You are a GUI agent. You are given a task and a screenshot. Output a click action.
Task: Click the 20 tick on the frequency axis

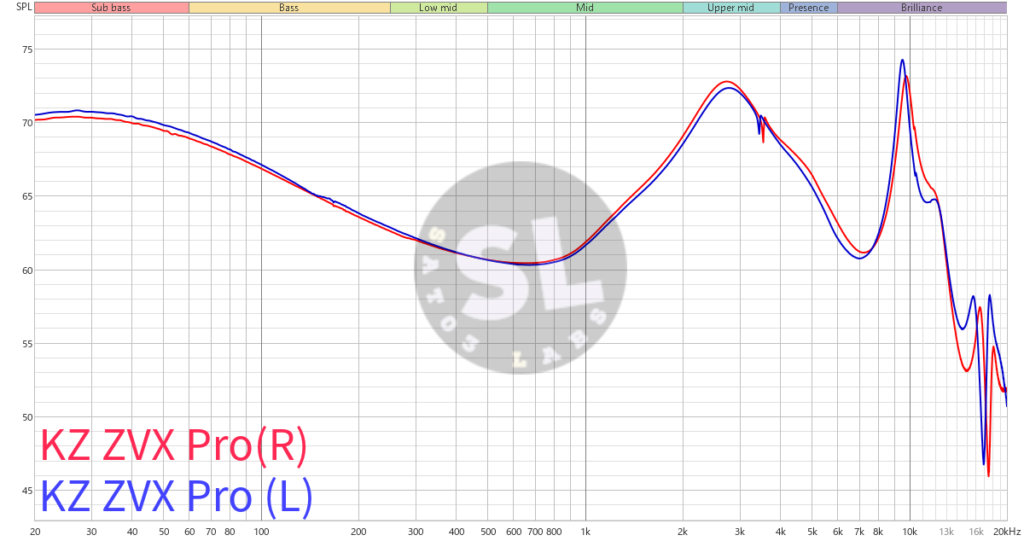click(35, 532)
